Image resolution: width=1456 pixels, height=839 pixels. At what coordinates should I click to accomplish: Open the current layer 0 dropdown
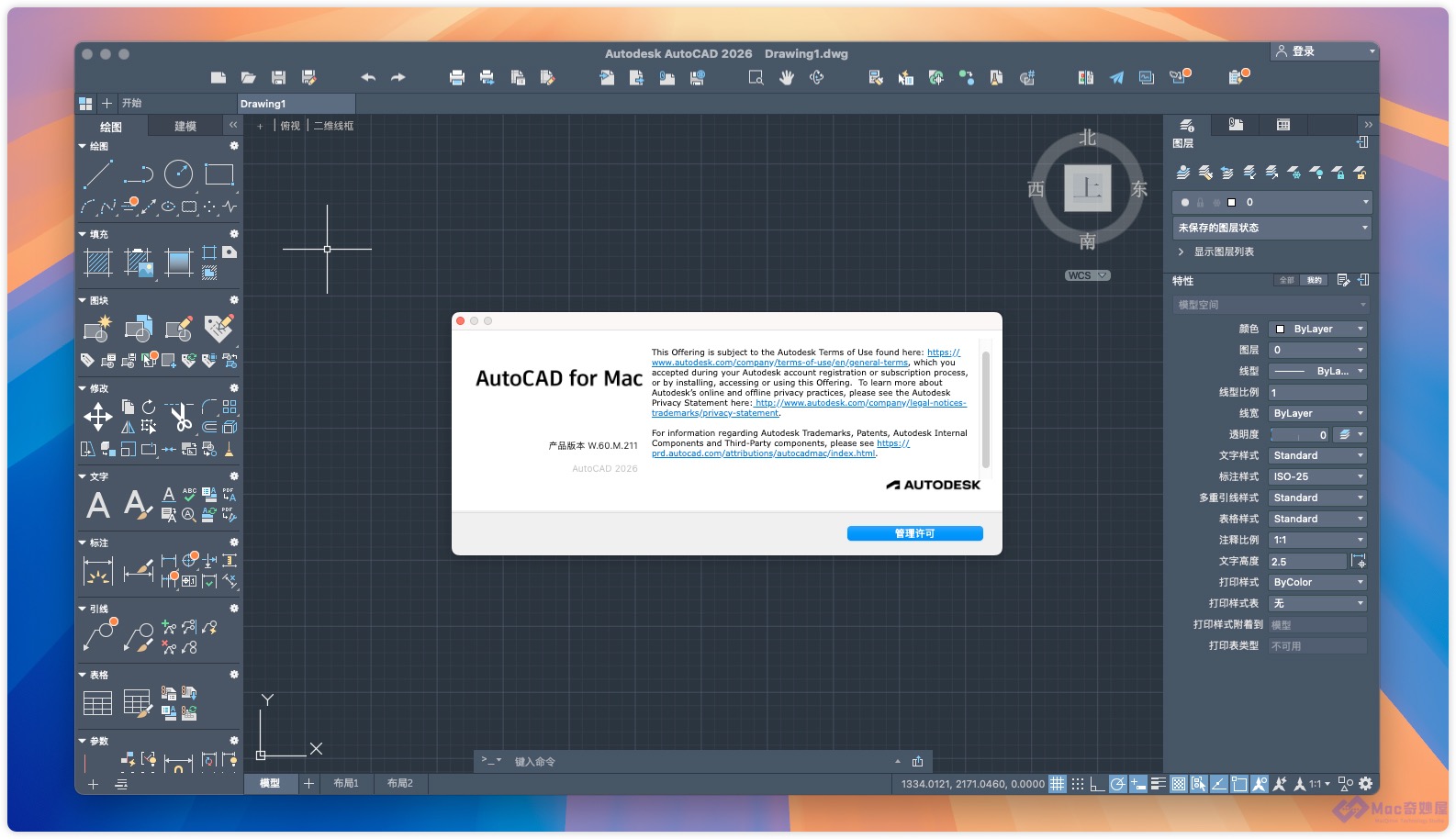[1271, 202]
